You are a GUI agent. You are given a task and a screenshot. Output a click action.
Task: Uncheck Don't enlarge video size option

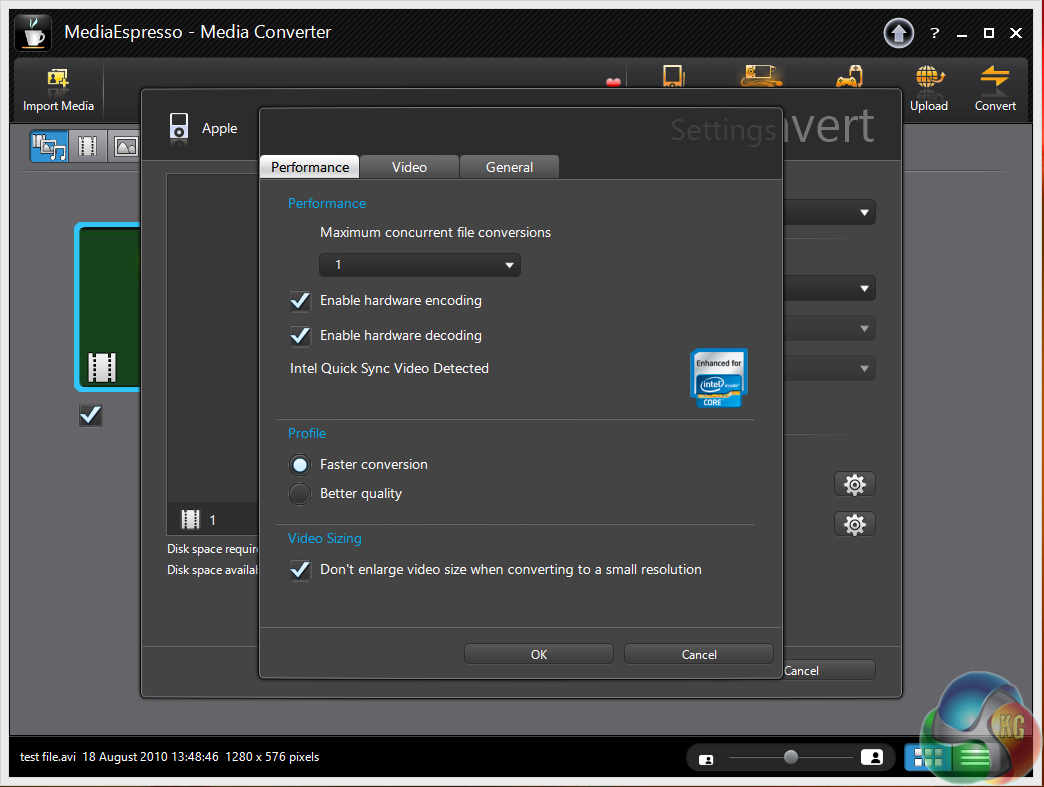(300, 570)
